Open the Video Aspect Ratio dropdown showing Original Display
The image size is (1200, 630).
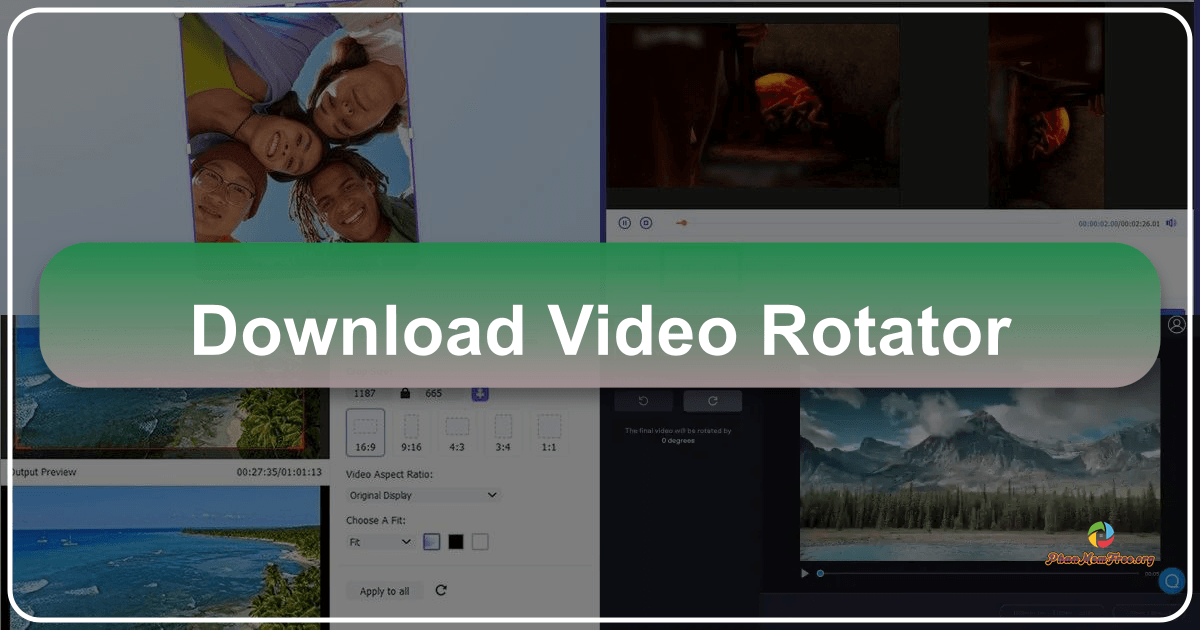click(422, 495)
